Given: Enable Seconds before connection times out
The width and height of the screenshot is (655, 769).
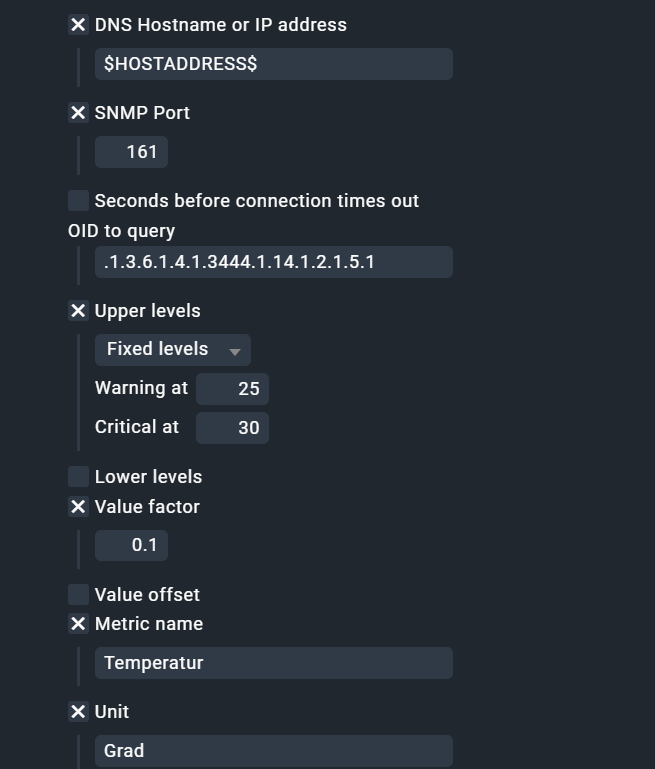Looking at the screenshot, I should click(x=78, y=201).
